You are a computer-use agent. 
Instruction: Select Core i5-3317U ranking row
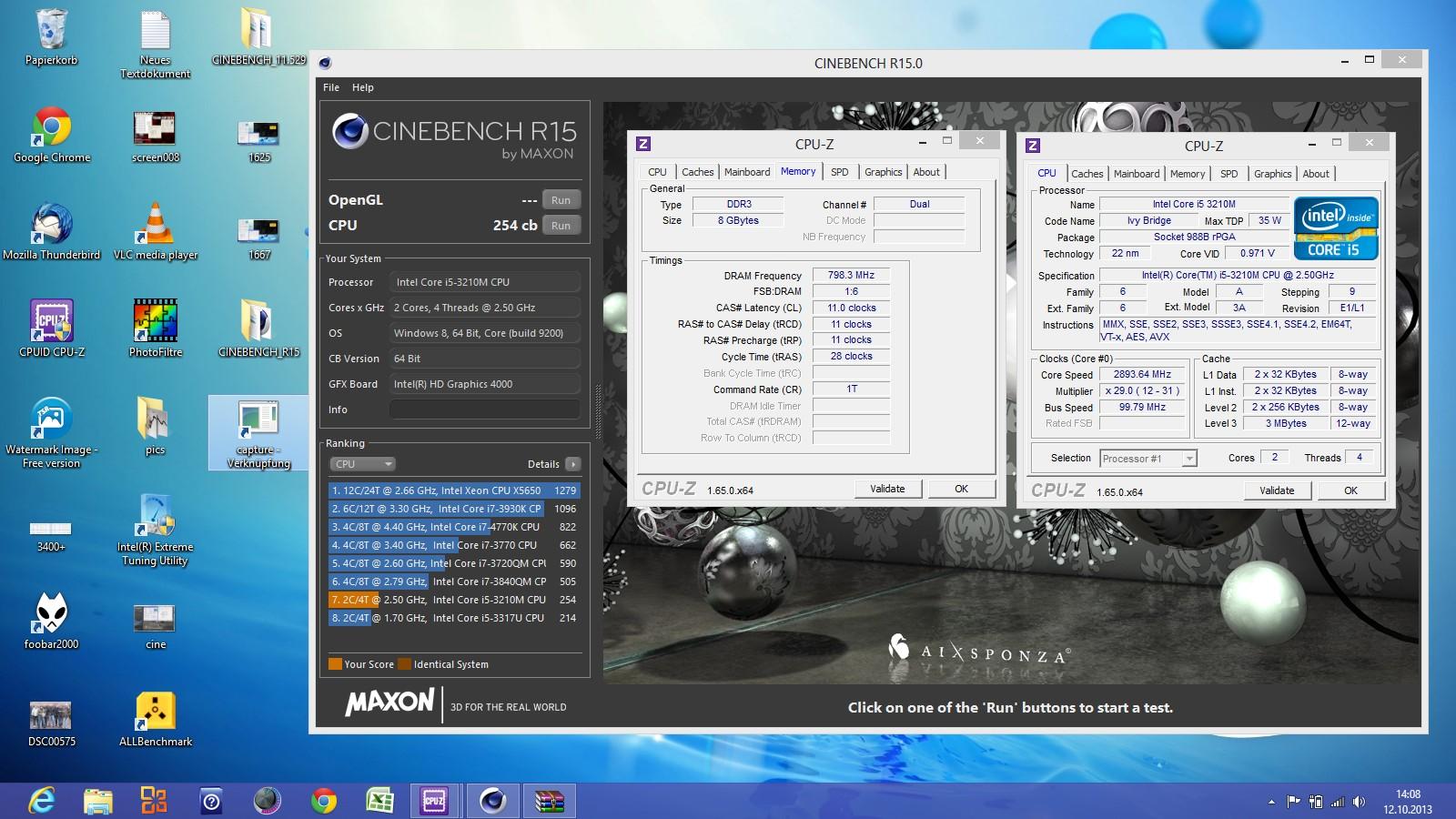tap(453, 618)
